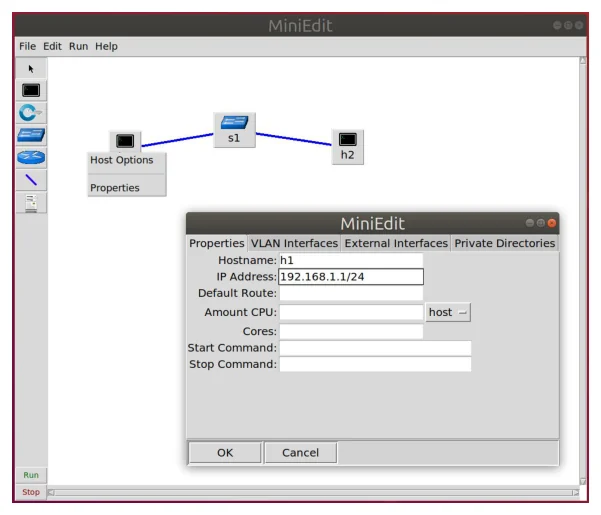This screenshot has height=515, width=601.
Task: Click the IP Address input field
Action: click(x=351, y=277)
